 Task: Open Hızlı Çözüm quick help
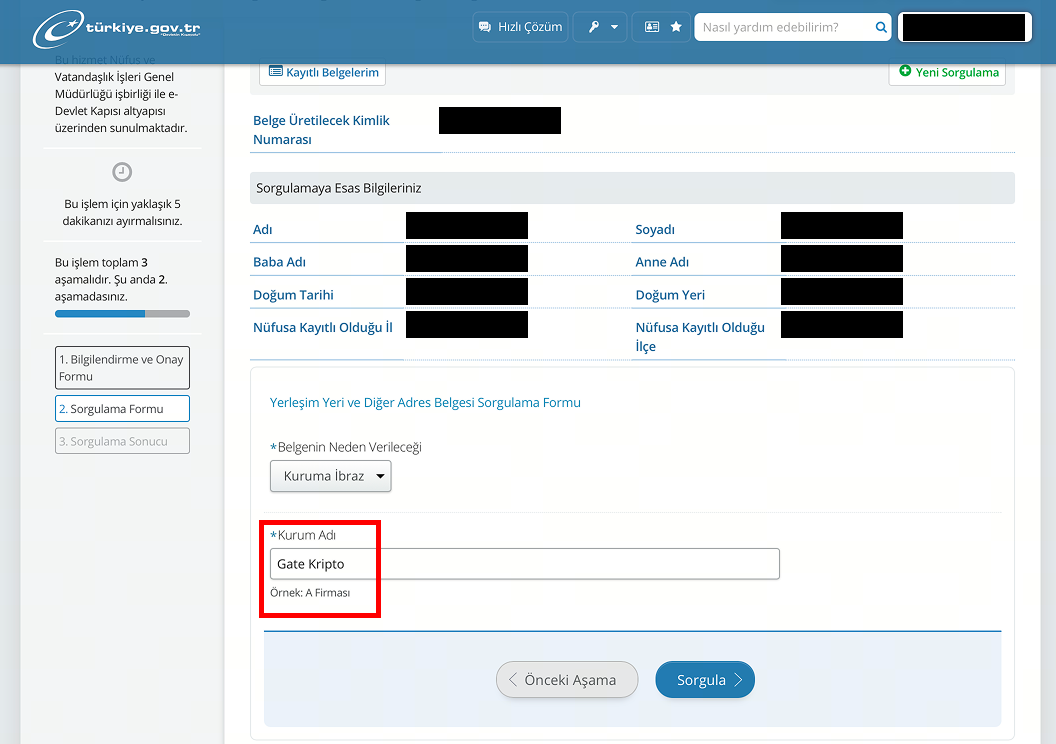520,27
